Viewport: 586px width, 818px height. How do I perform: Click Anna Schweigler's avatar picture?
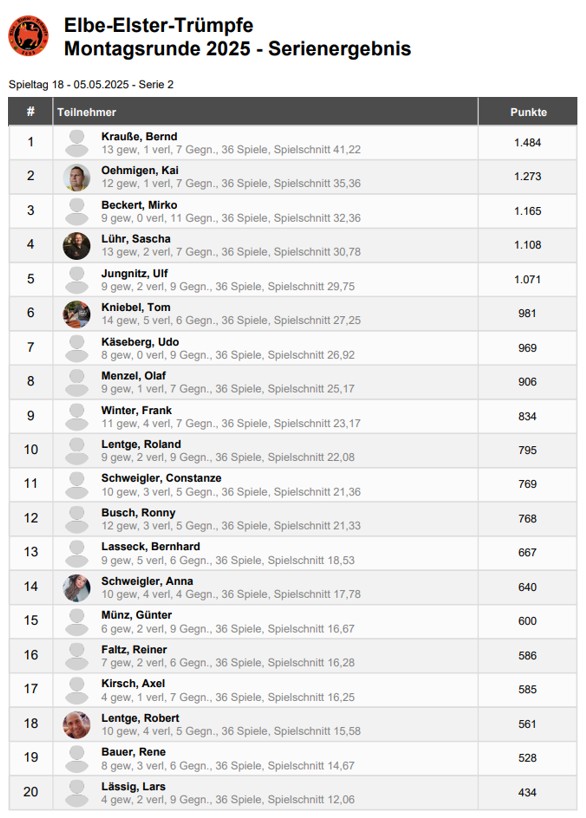click(77, 588)
